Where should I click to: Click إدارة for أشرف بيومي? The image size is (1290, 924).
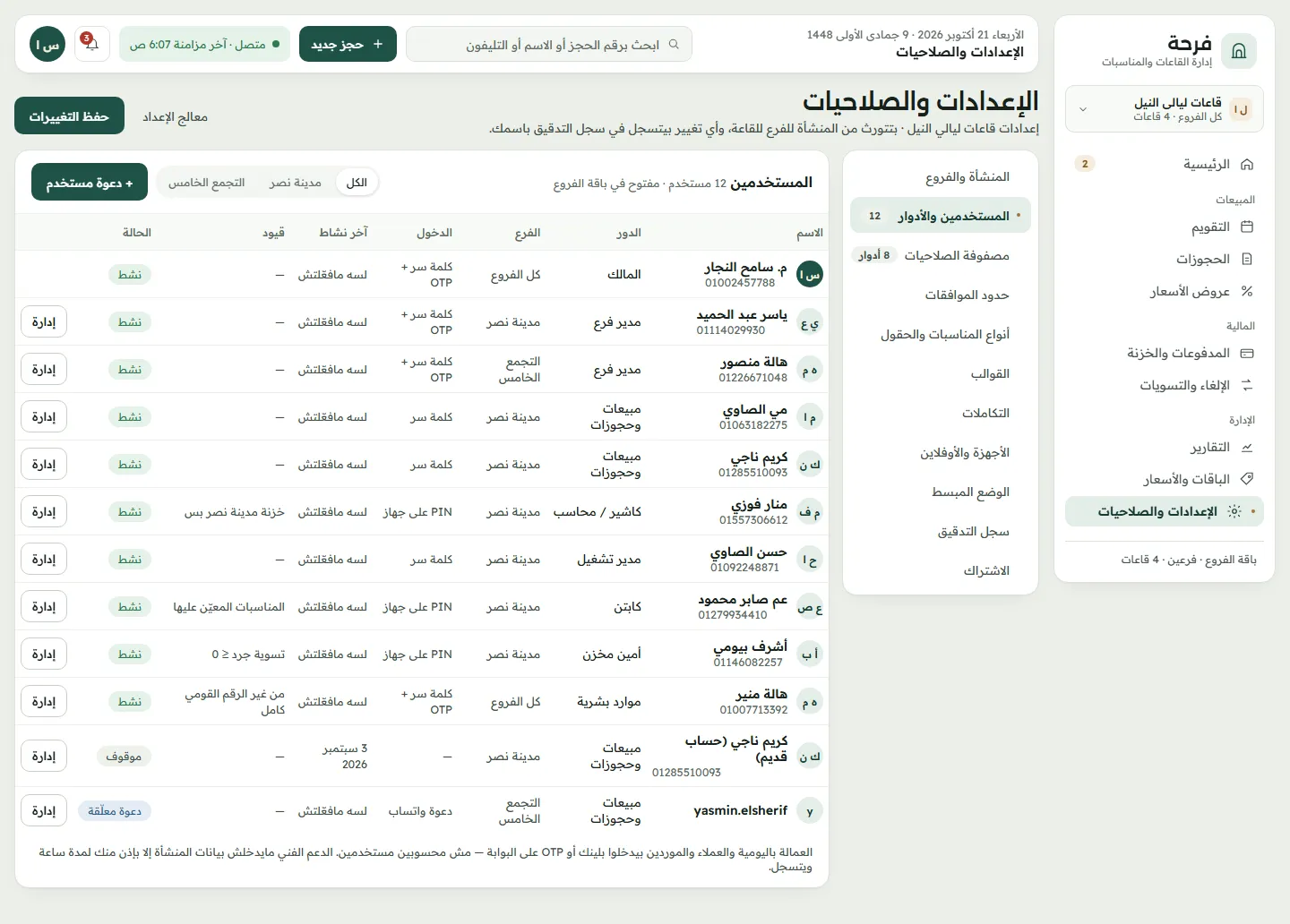tap(44, 654)
